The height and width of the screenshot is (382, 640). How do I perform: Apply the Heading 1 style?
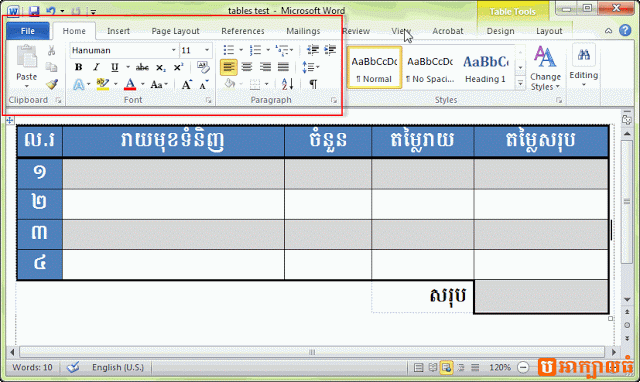485,67
